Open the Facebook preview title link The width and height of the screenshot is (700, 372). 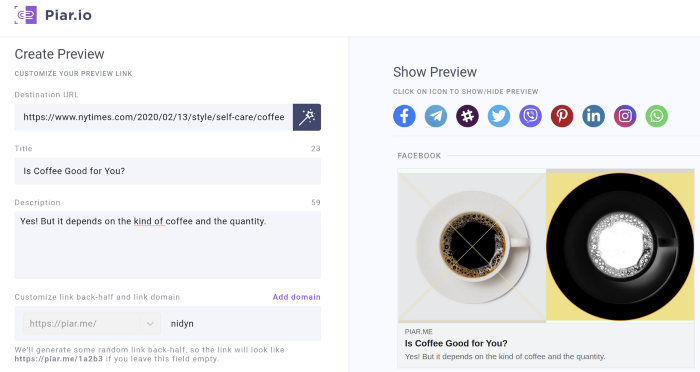tap(456, 343)
